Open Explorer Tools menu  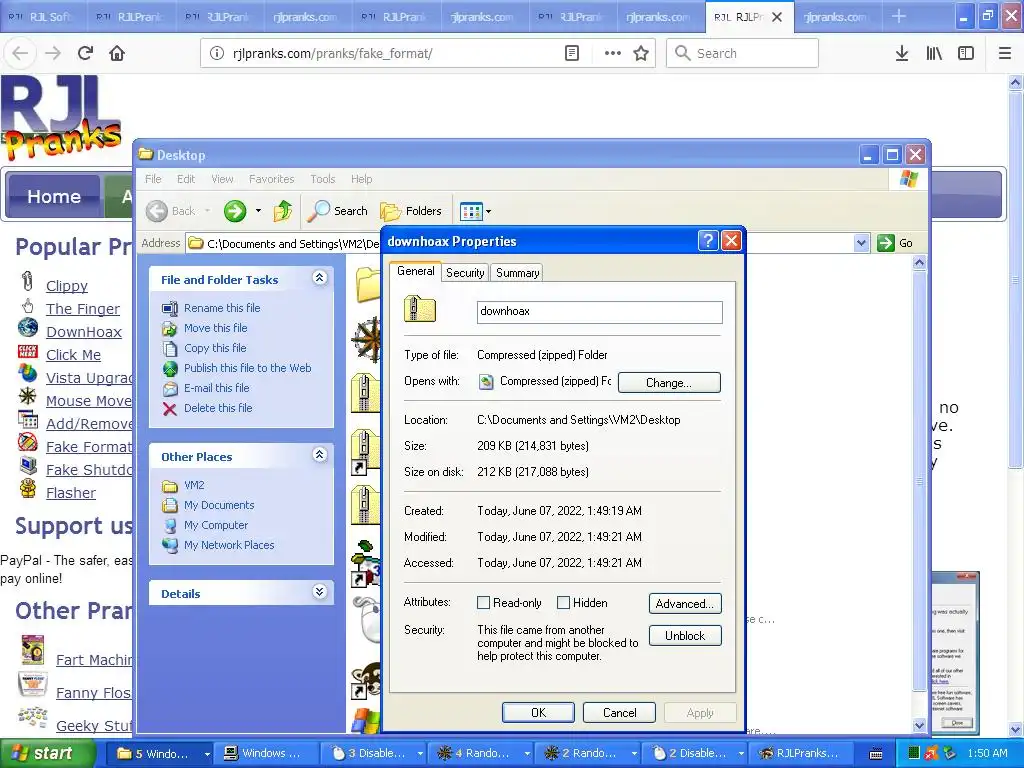click(x=323, y=179)
